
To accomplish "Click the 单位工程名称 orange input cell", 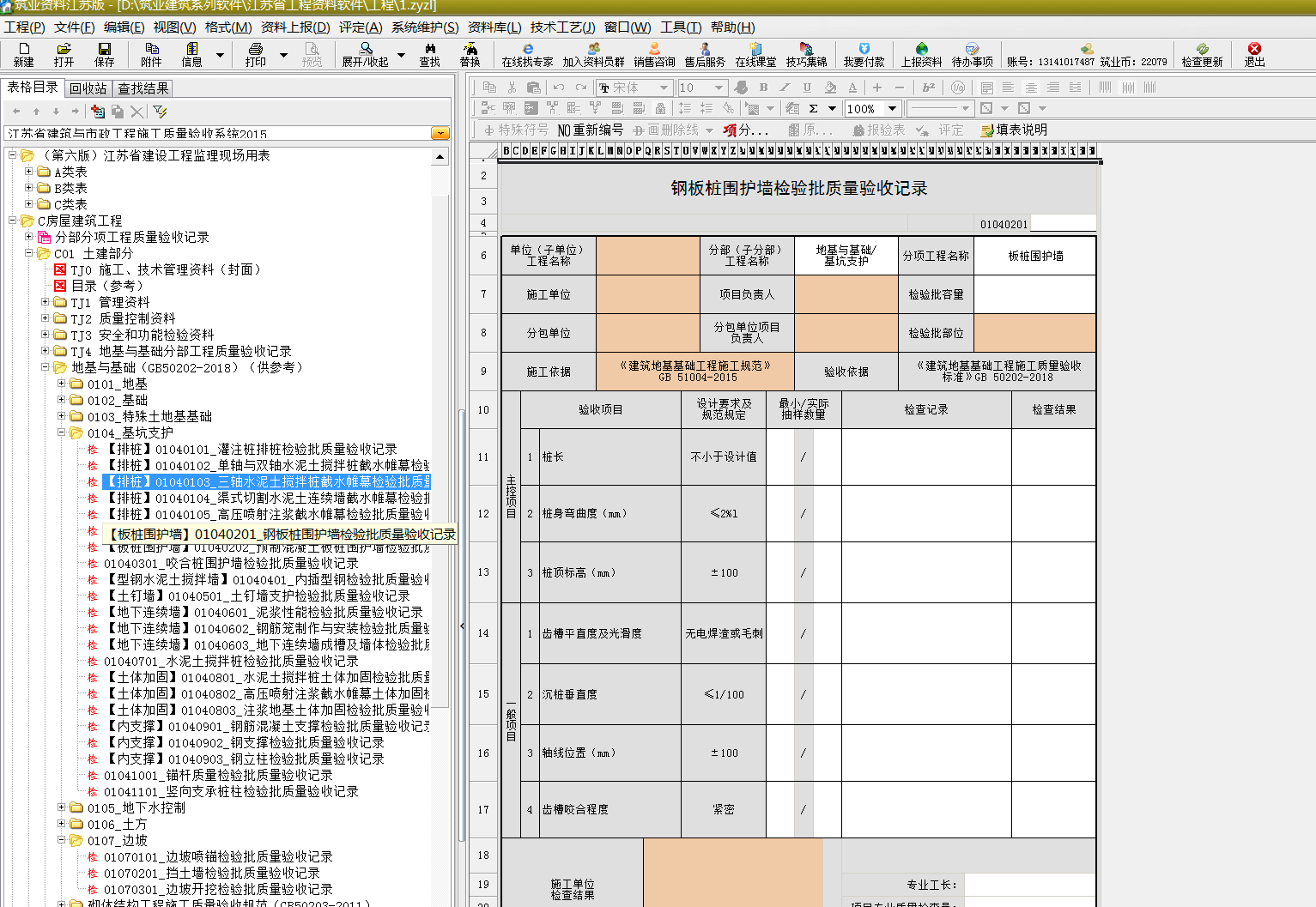I will tap(647, 256).
